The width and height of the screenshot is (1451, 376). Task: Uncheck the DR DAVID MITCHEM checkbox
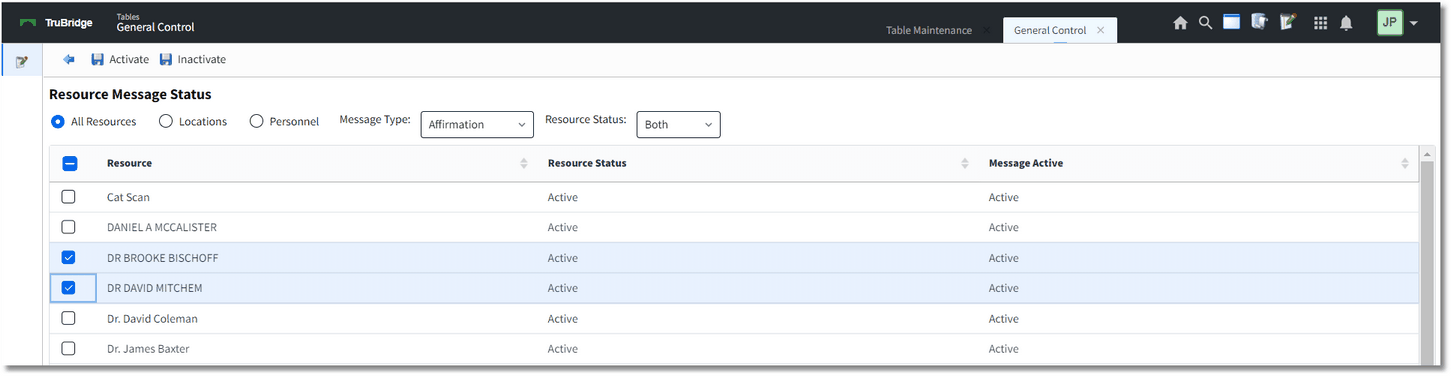[x=68, y=288]
